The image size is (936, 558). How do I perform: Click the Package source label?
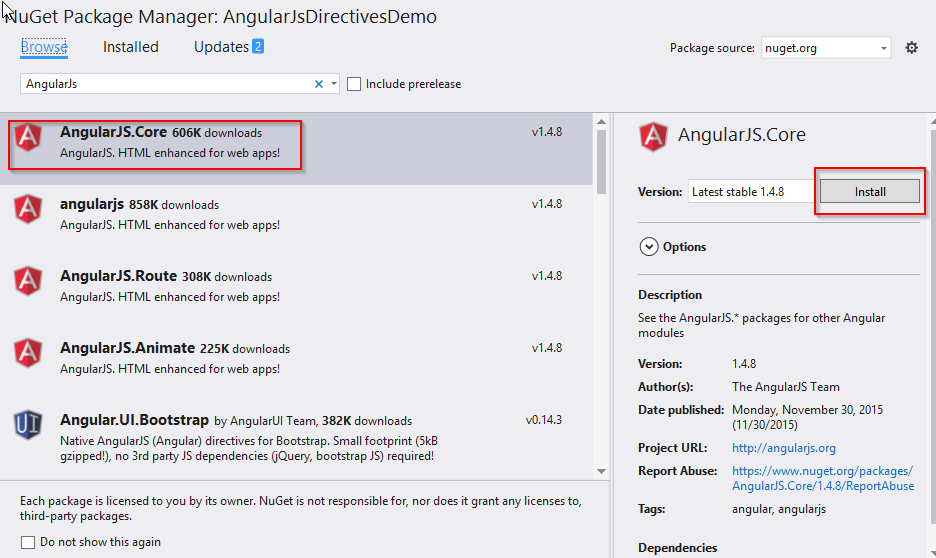712,48
